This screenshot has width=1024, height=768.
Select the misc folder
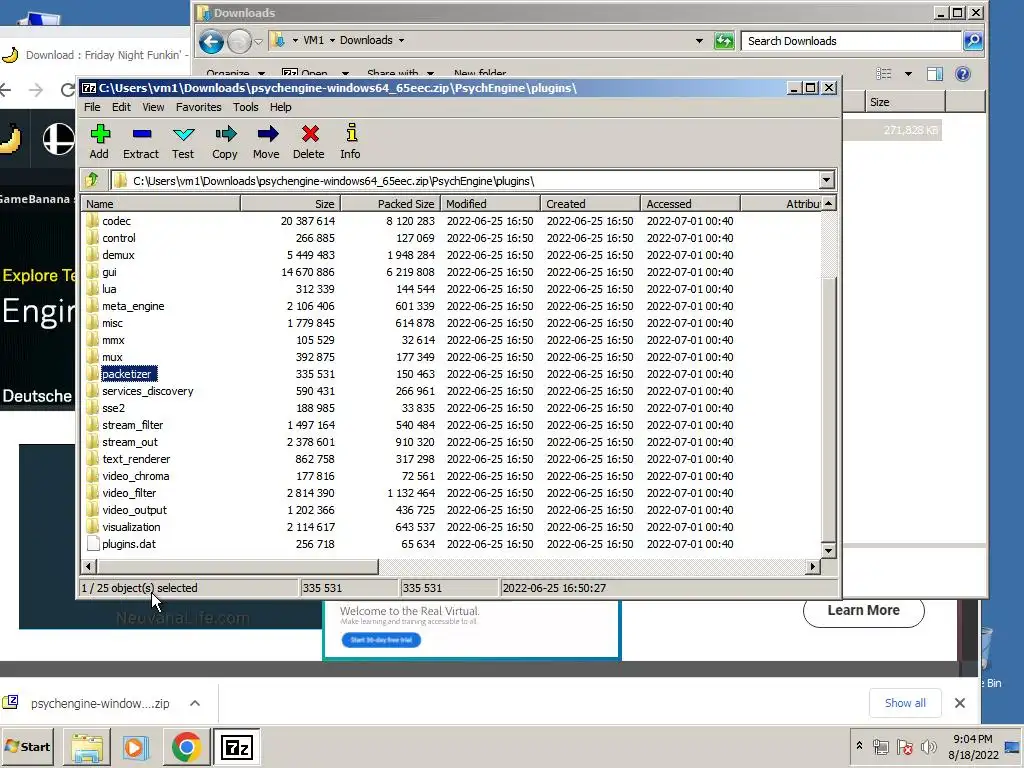tap(112, 323)
